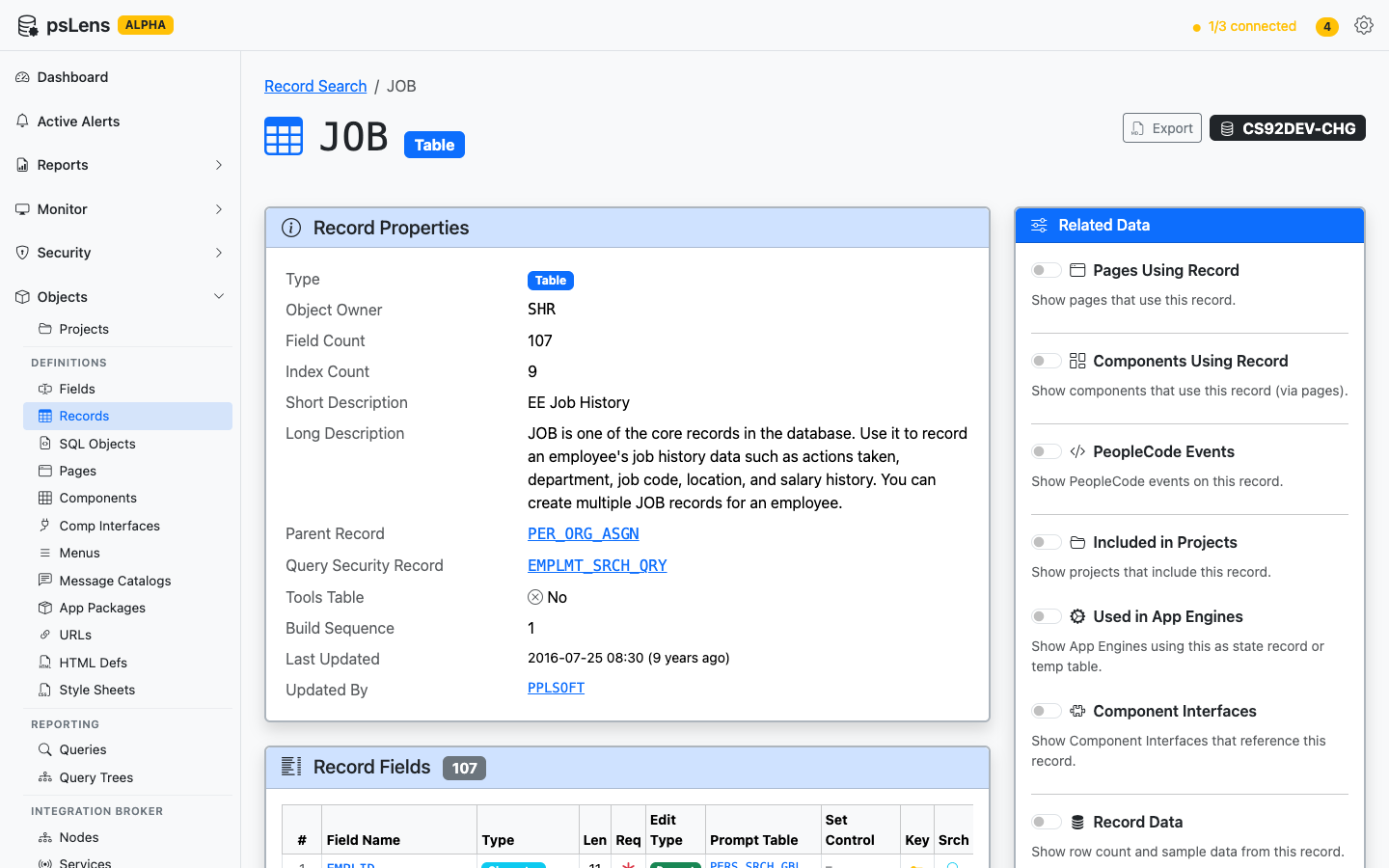
Task: Follow the Record Search breadcrumb link
Action: (315, 86)
